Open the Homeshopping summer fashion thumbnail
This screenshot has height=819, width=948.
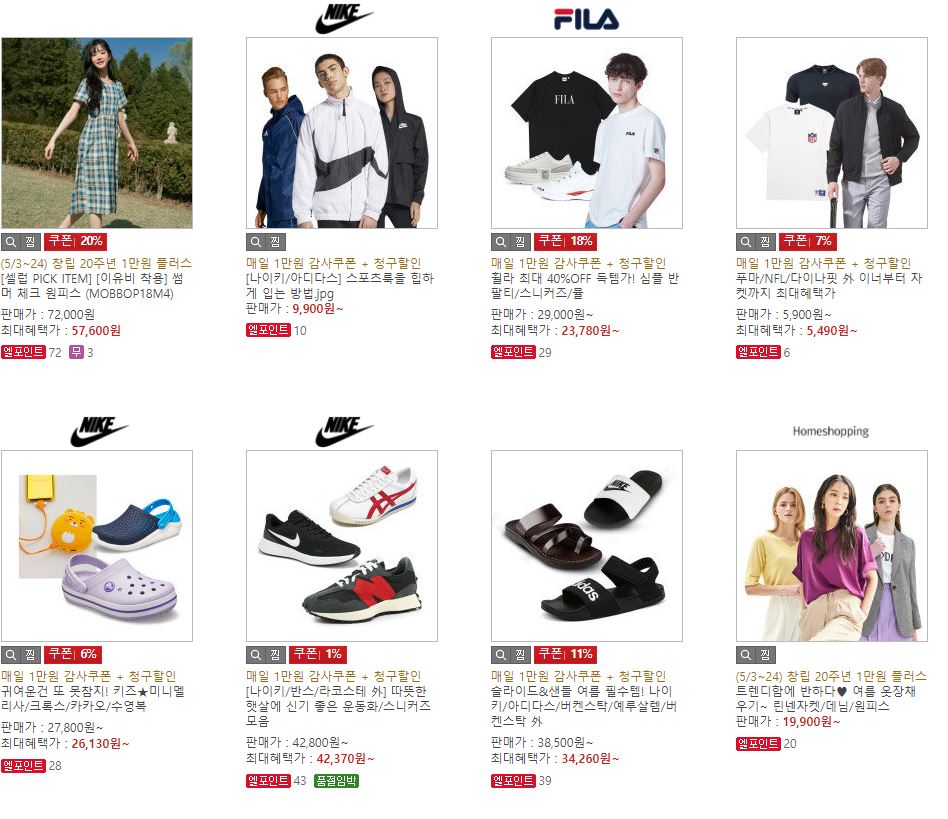[831, 546]
